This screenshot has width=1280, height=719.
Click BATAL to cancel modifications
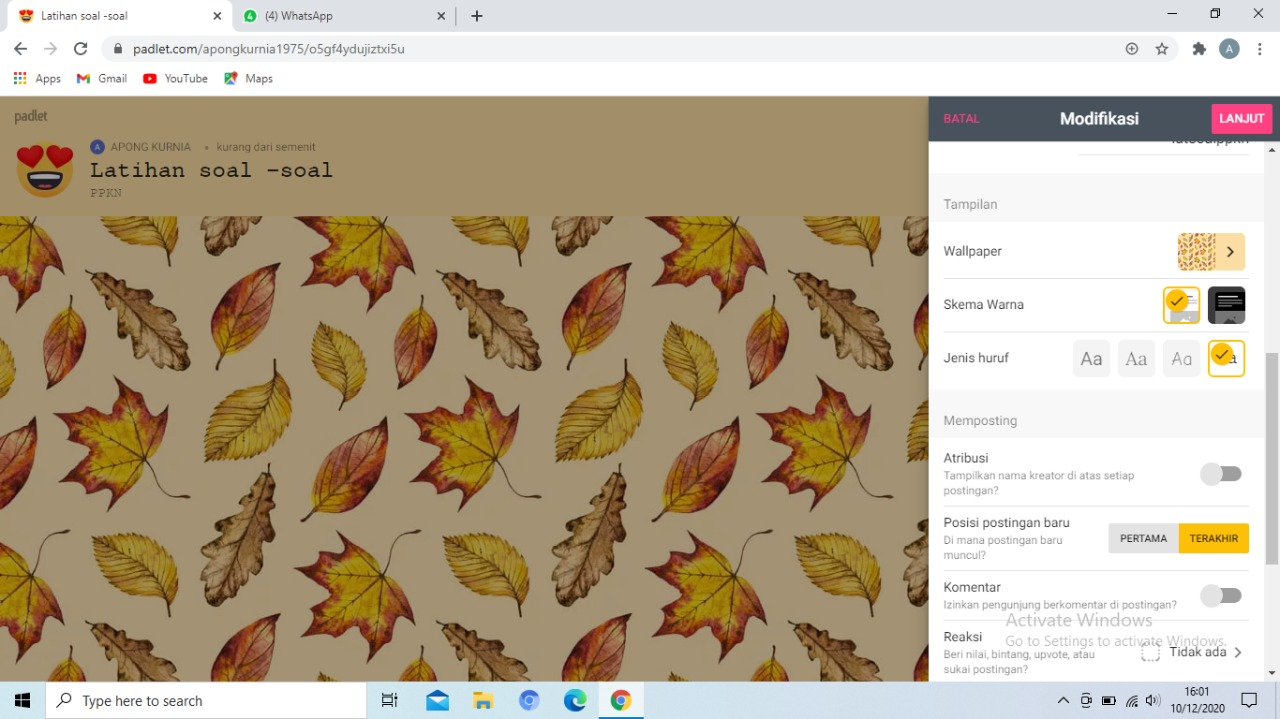click(961, 118)
